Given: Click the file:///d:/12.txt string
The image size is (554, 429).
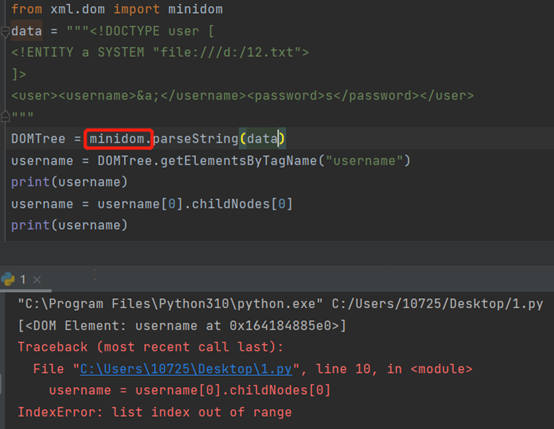Looking at the screenshot, I should (228, 52).
